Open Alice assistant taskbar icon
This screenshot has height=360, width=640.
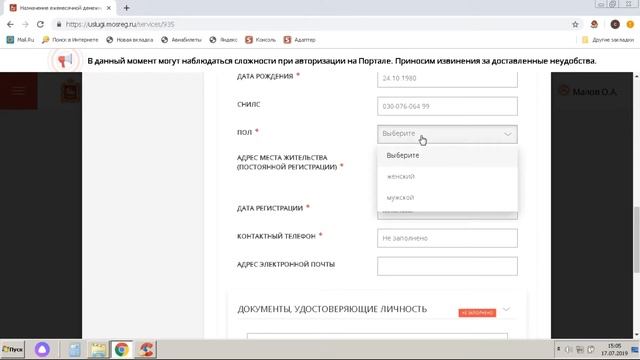[x=42, y=349]
